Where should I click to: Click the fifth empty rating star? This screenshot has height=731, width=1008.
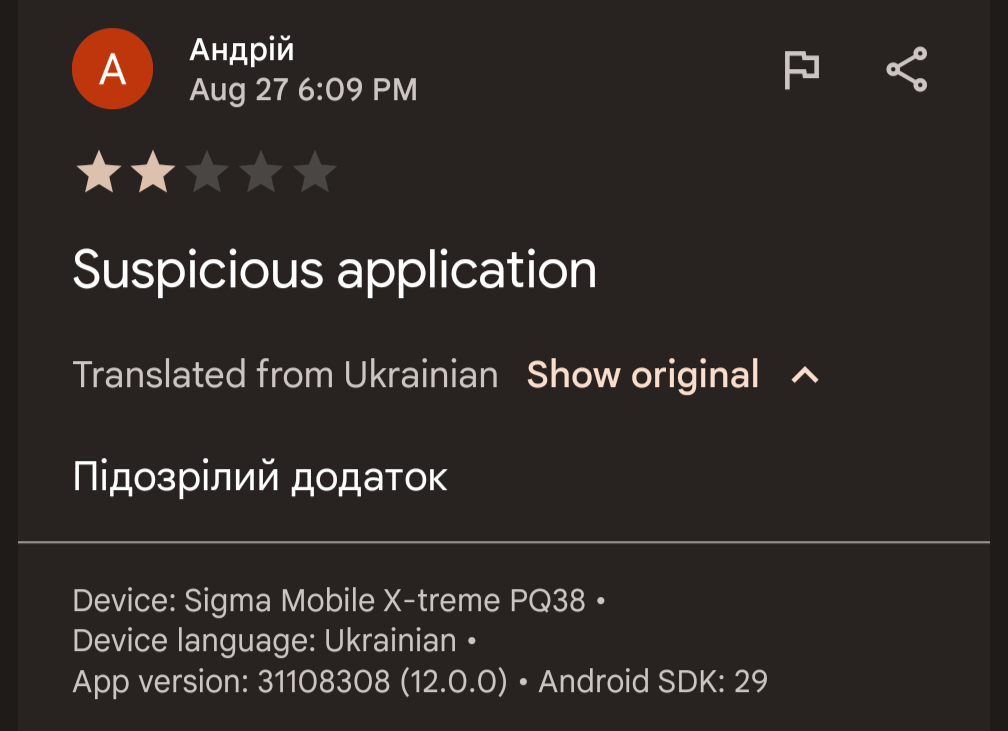pyautogui.click(x=314, y=173)
